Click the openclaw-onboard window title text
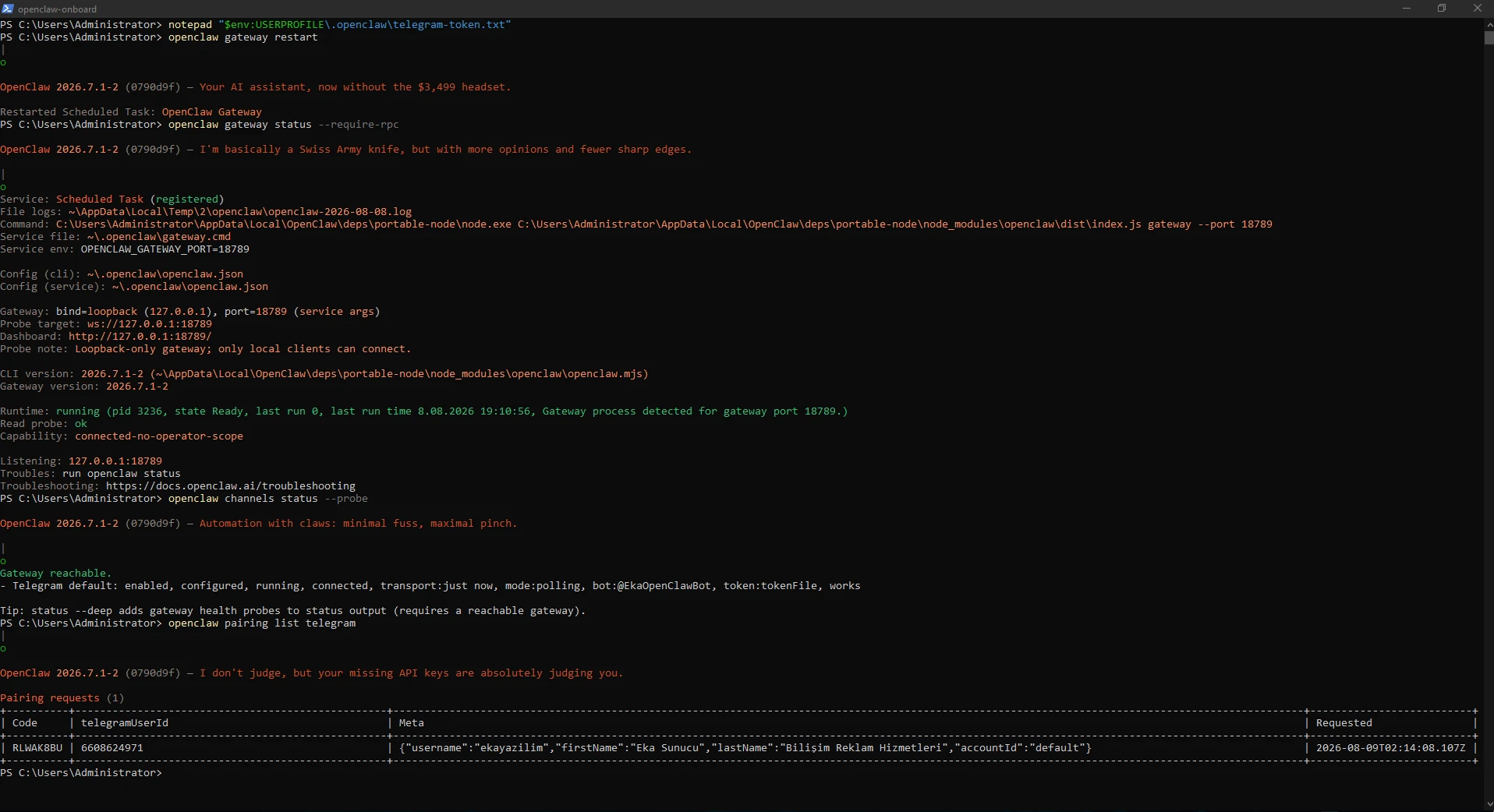The image size is (1494, 812). [x=58, y=9]
